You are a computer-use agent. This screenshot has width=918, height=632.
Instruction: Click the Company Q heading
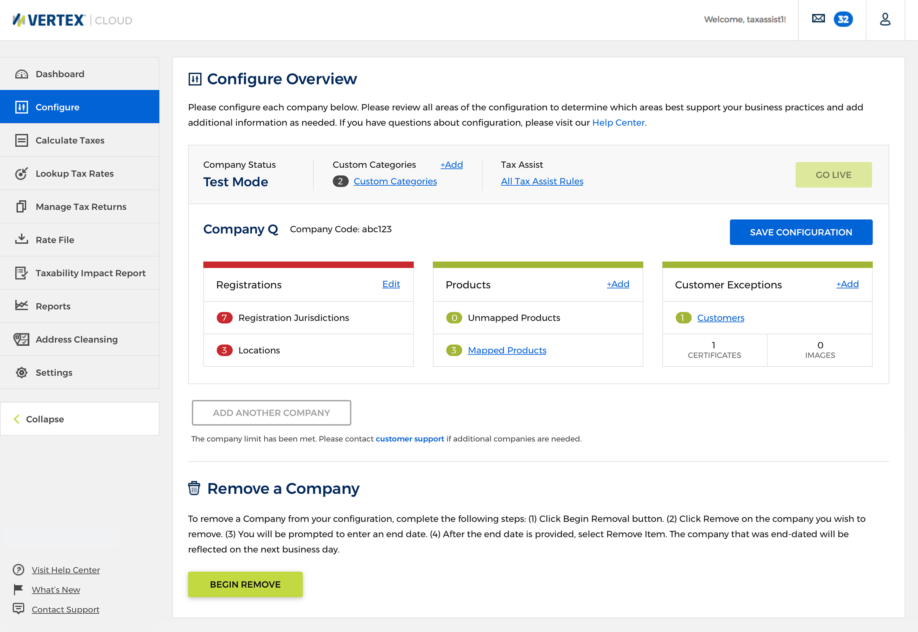[x=241, y=229]
